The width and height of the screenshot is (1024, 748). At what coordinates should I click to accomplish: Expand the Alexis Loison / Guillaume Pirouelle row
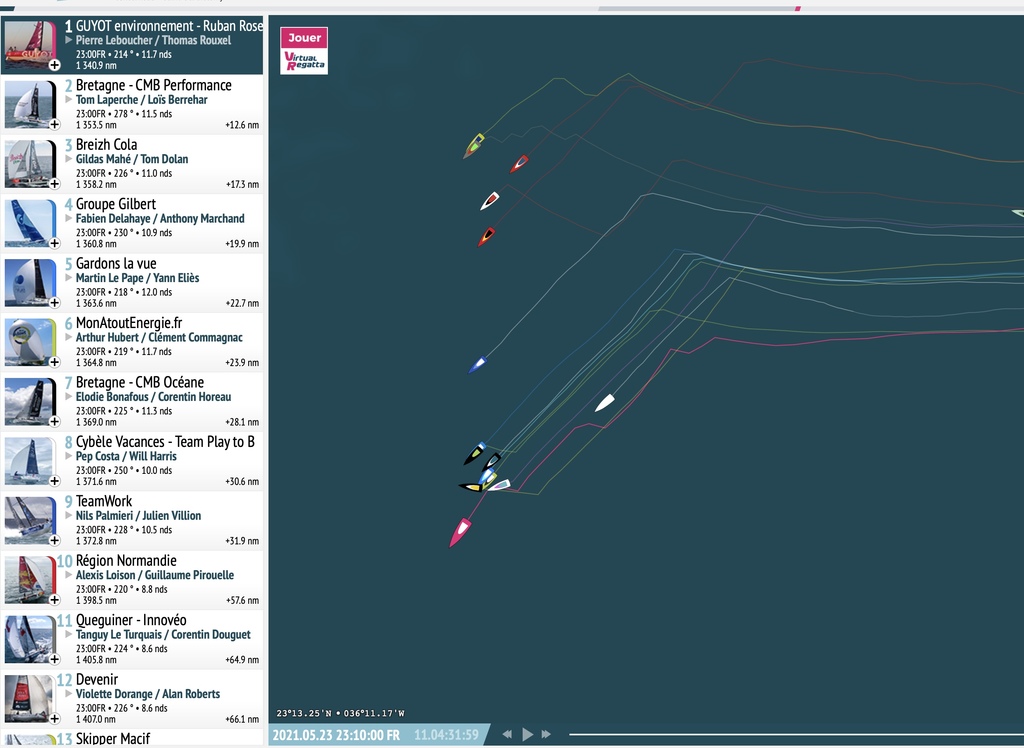click(x=69, y=575)
